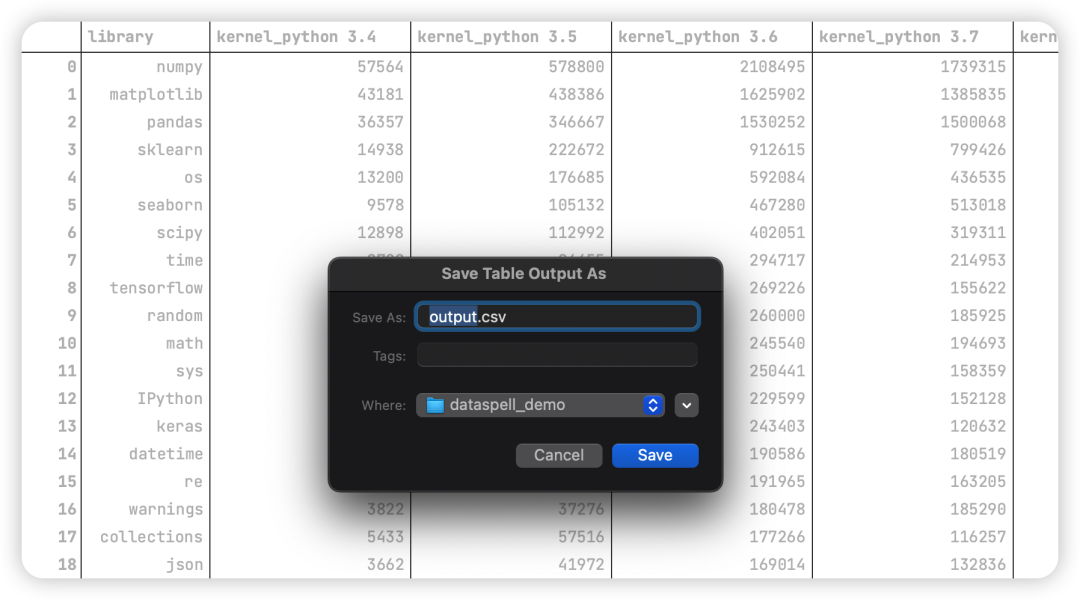Viewport: 1080px width, 600px height.
Task: Click the value 43181 for matplotlib
Action: pyautogui.click(x=380, y=94)
